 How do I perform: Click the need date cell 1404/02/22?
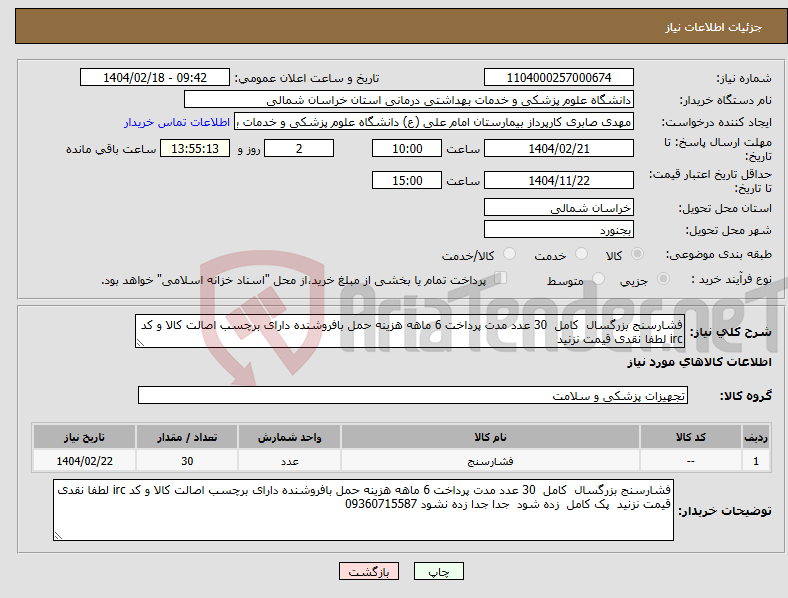pos(84,461)
